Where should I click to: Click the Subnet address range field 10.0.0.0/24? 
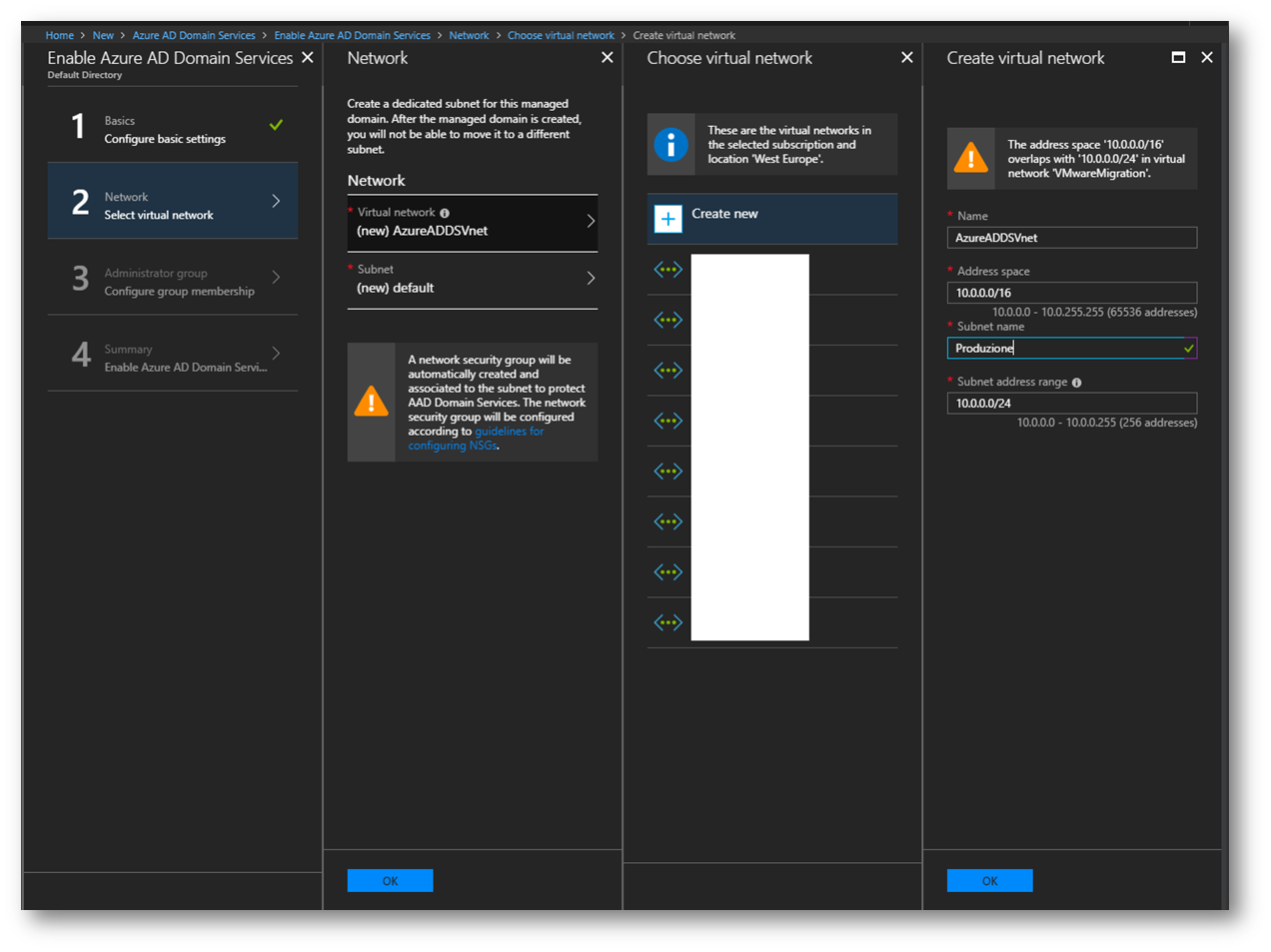coord(1072,403)
